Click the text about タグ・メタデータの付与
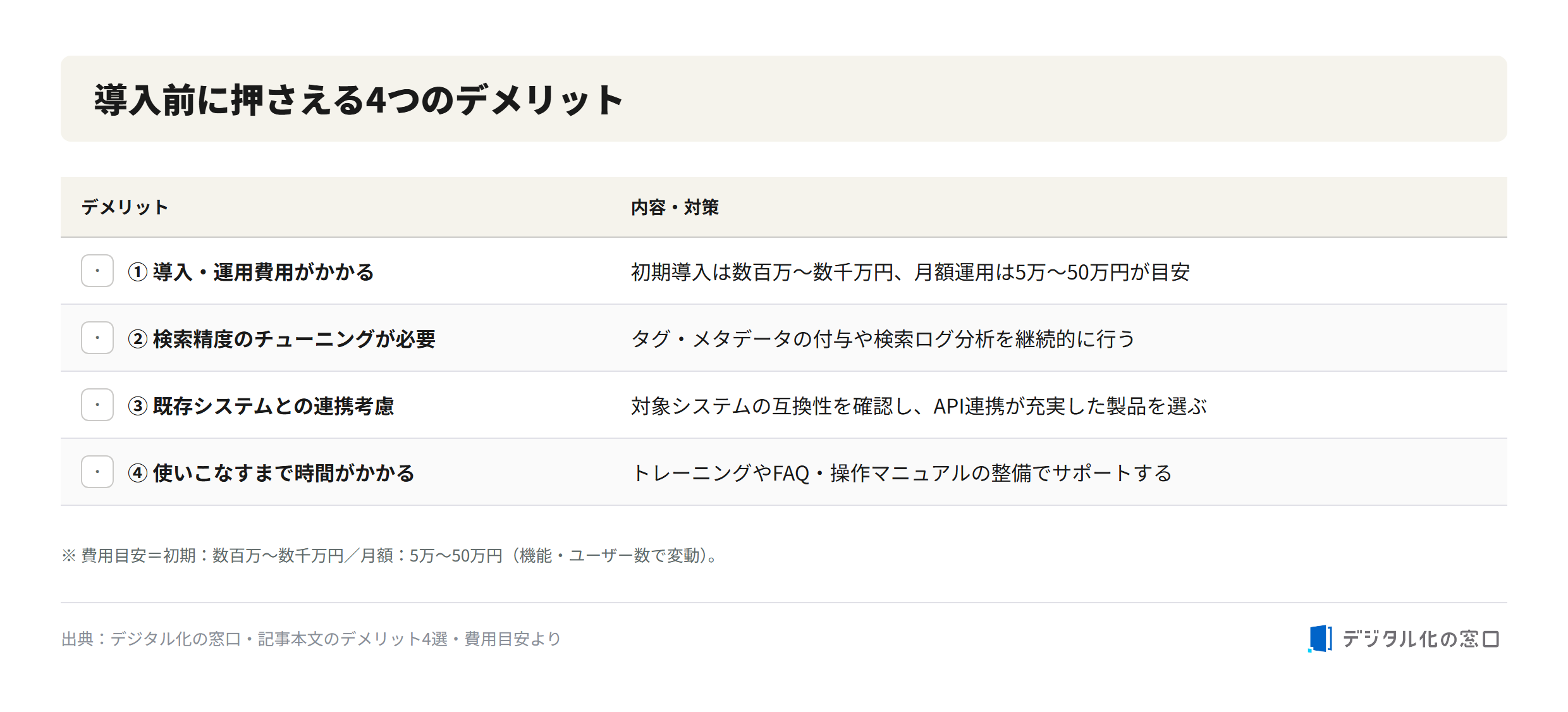Screen dimensions: 1568x712 point(883,339)
